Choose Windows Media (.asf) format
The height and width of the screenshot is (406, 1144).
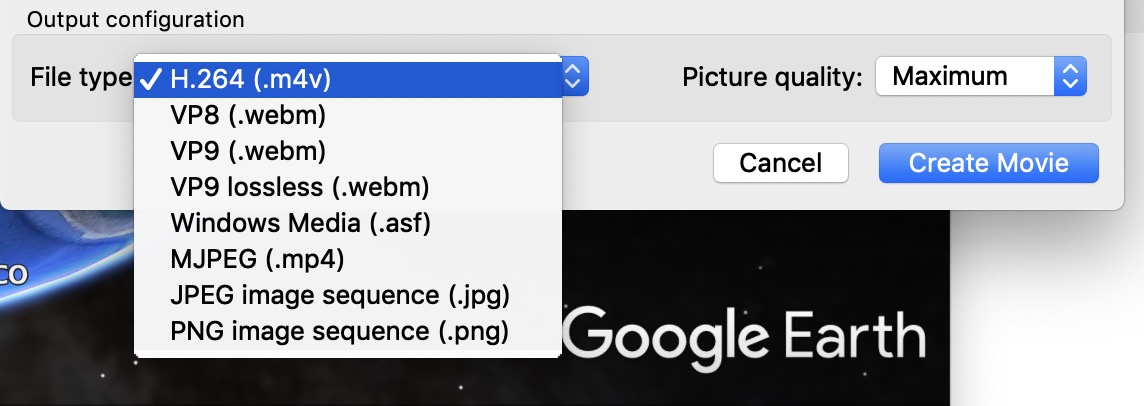pos(300,223)
